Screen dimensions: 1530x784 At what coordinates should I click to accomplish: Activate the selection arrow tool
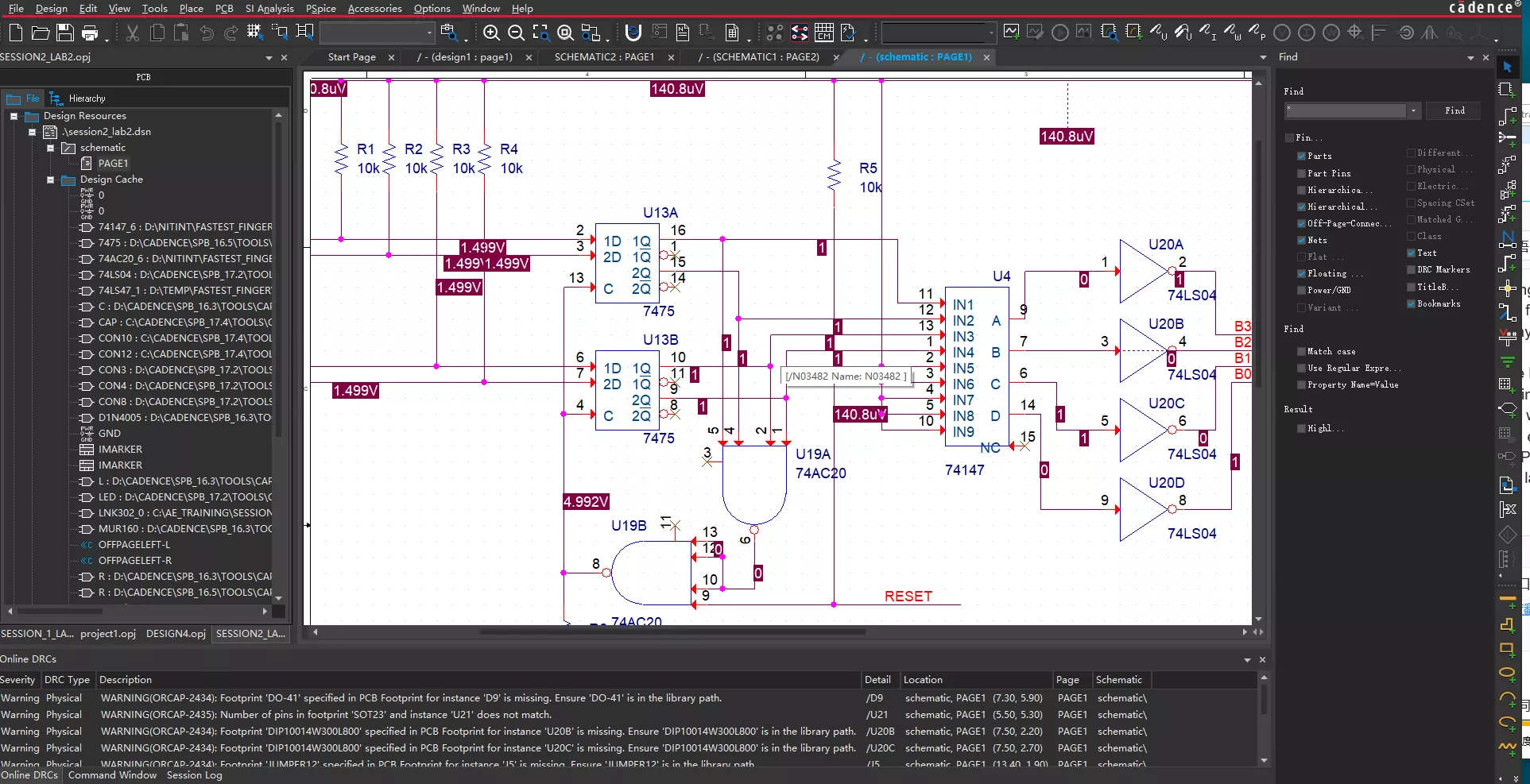coord(1507,67)
